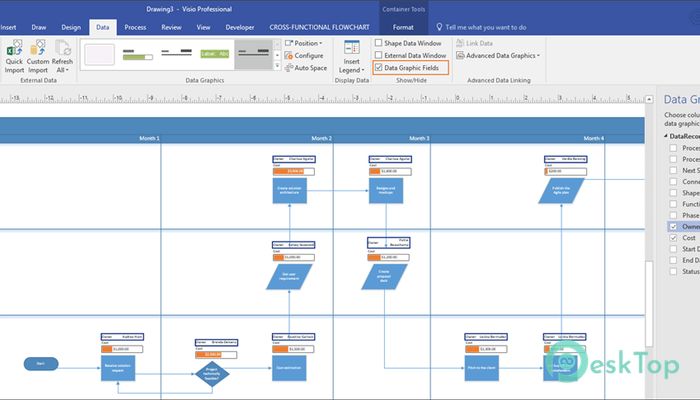Click the Auto Space icon
Image resolution: width=700 pixels, height=400 pixels.
point(289,68)
